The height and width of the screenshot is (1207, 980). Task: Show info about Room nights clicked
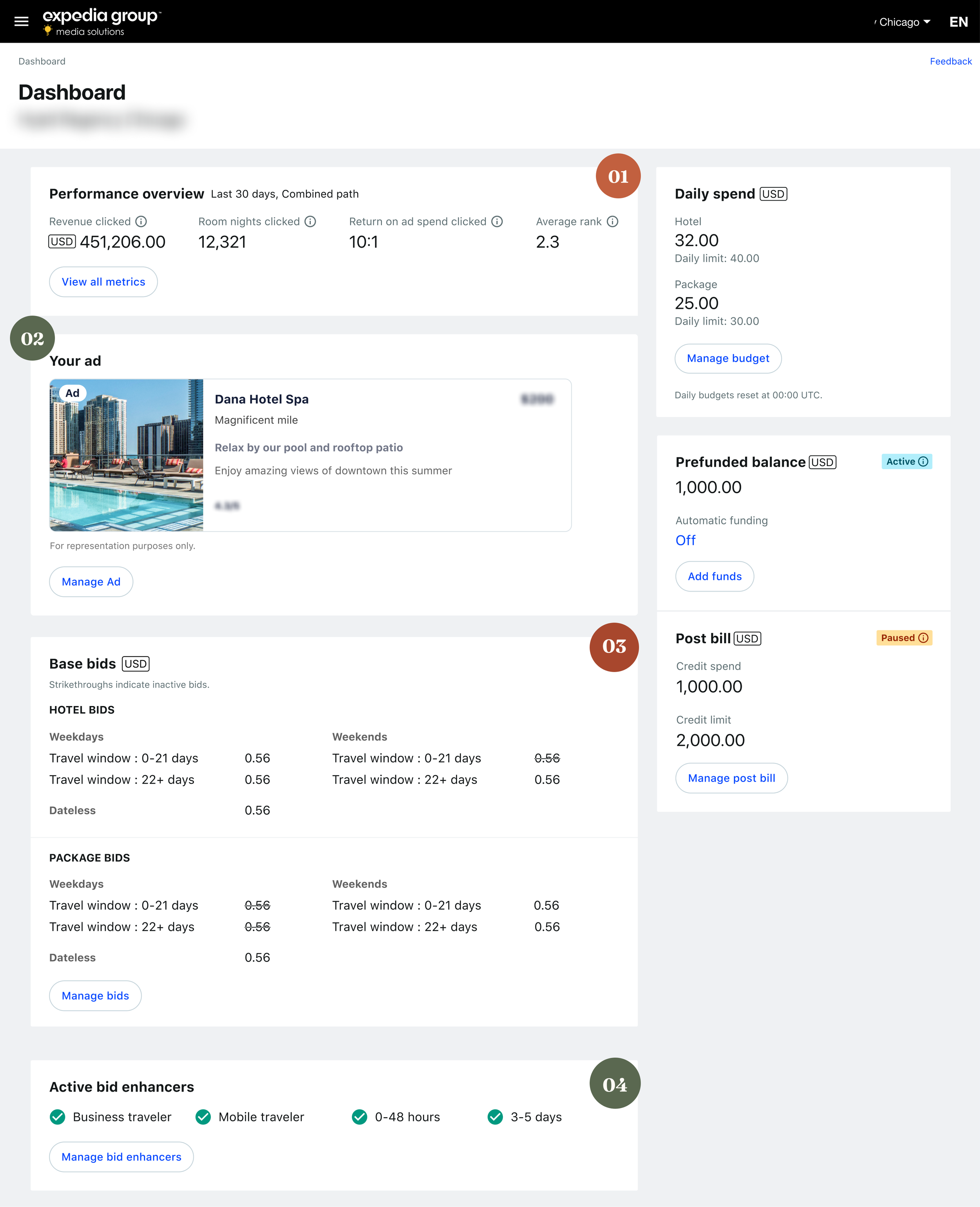pyautogui.click(x=310, y=221)
